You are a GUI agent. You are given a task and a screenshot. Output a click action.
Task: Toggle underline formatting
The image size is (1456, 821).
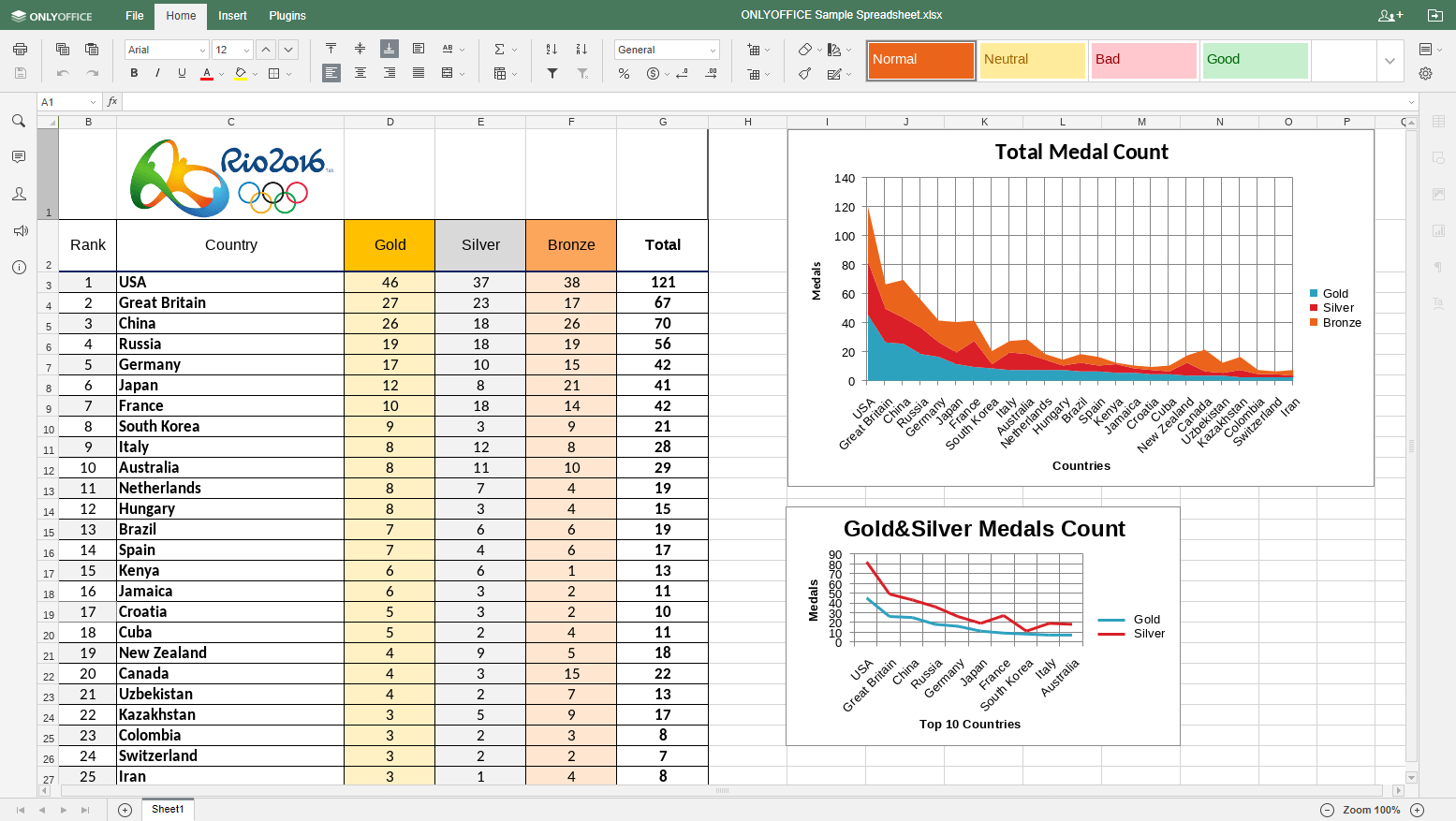tap(182, 73)
